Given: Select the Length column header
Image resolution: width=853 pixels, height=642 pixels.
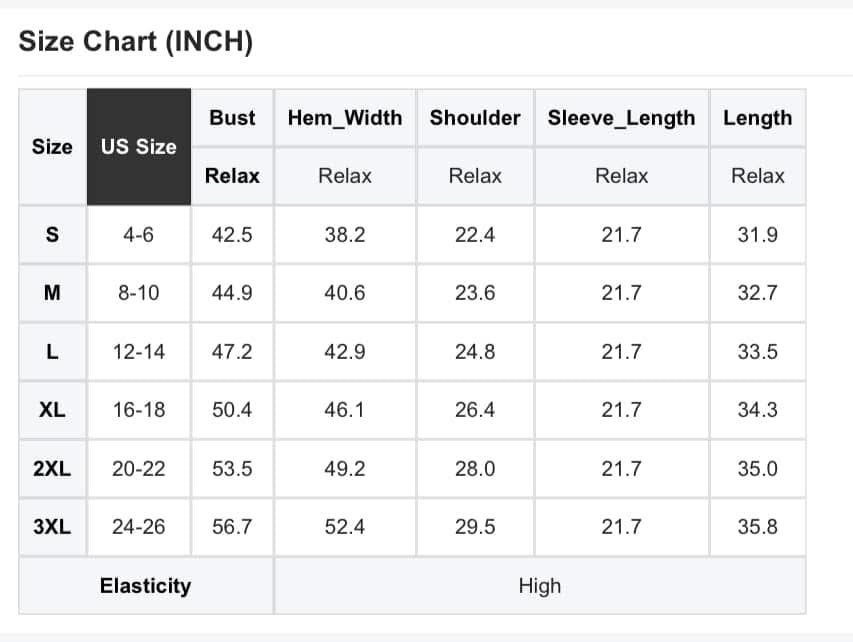Looking at the screenshot, I should point(757,118).
